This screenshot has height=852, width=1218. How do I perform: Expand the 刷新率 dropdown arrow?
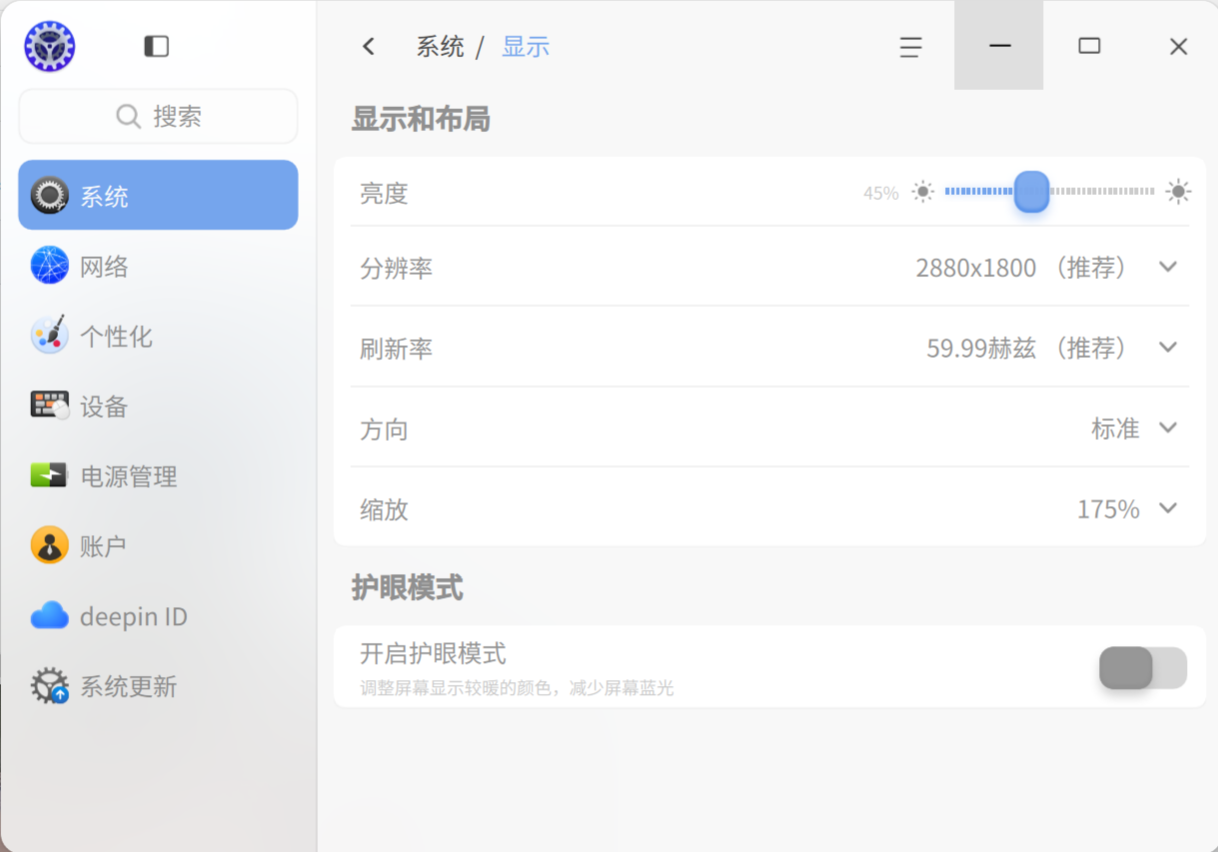tap(1168, 347)
